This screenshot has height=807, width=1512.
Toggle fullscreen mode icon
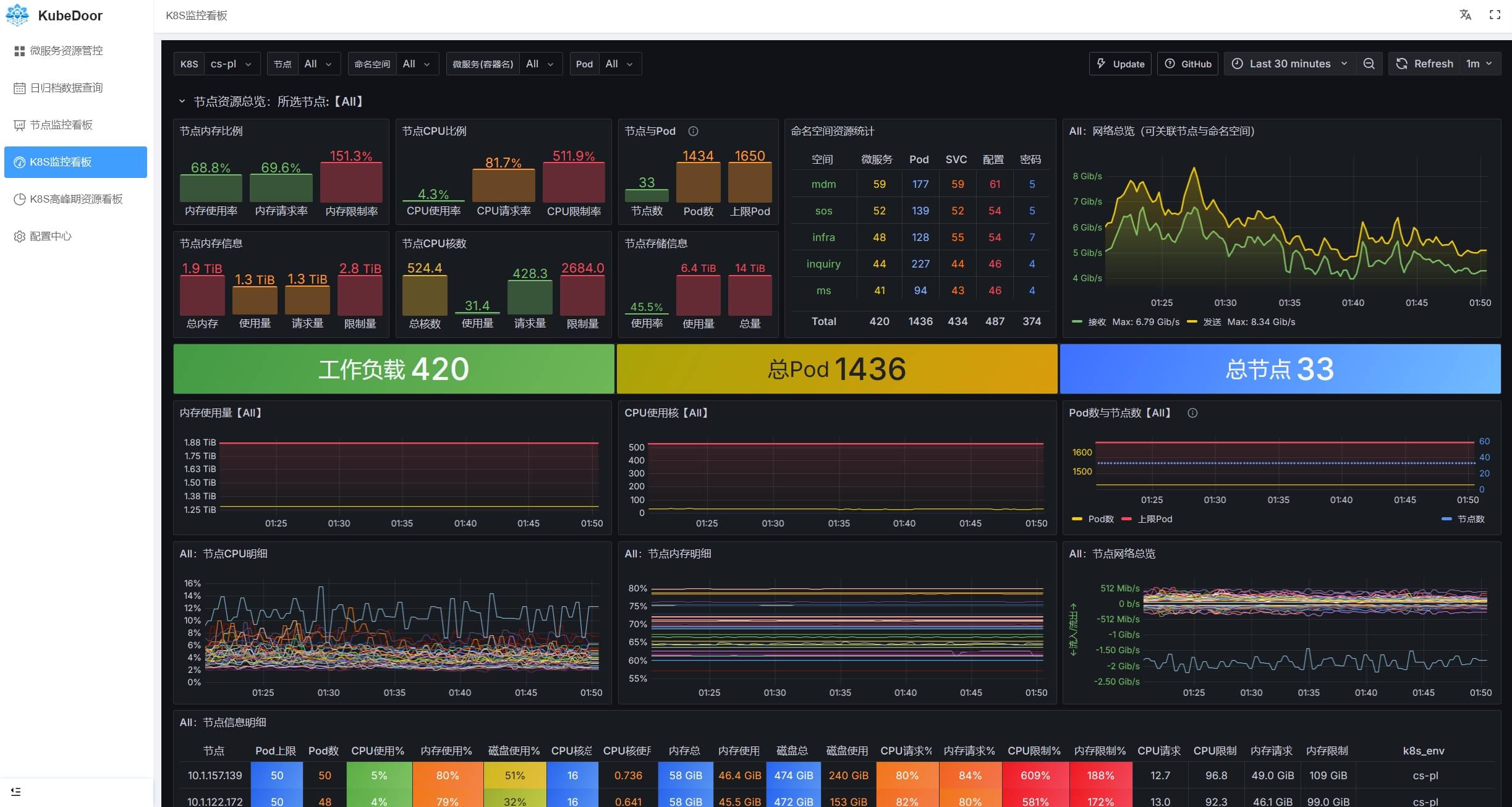[1495, 15]
